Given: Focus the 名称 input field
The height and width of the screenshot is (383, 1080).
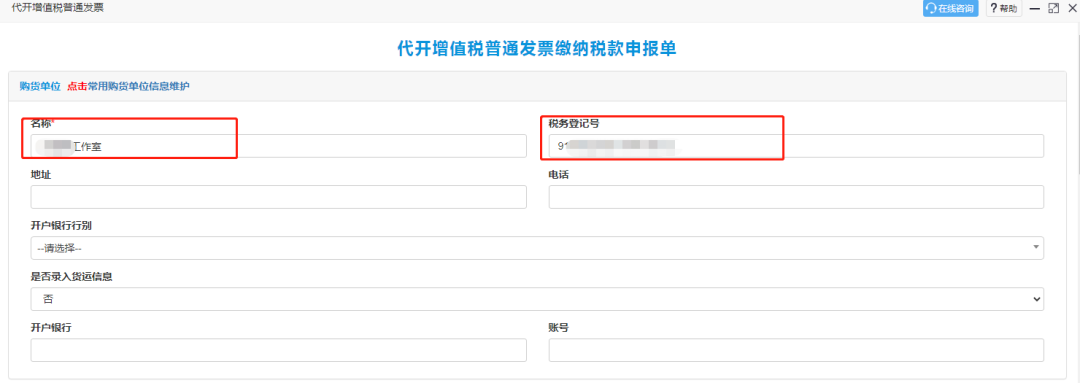Looking at the screenshot, I should 278,146.
